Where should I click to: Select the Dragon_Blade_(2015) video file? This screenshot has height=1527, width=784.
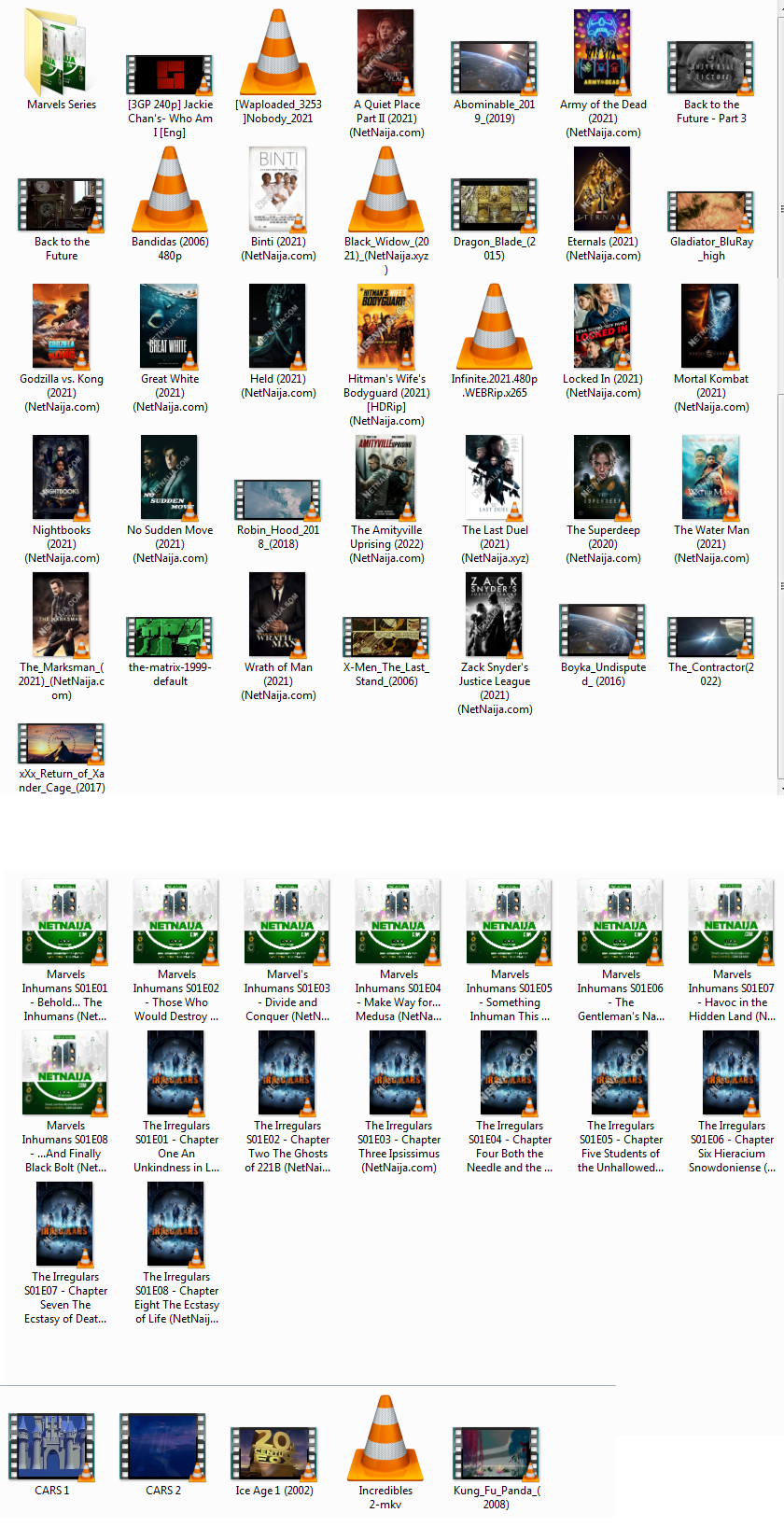tap(495, 204)
